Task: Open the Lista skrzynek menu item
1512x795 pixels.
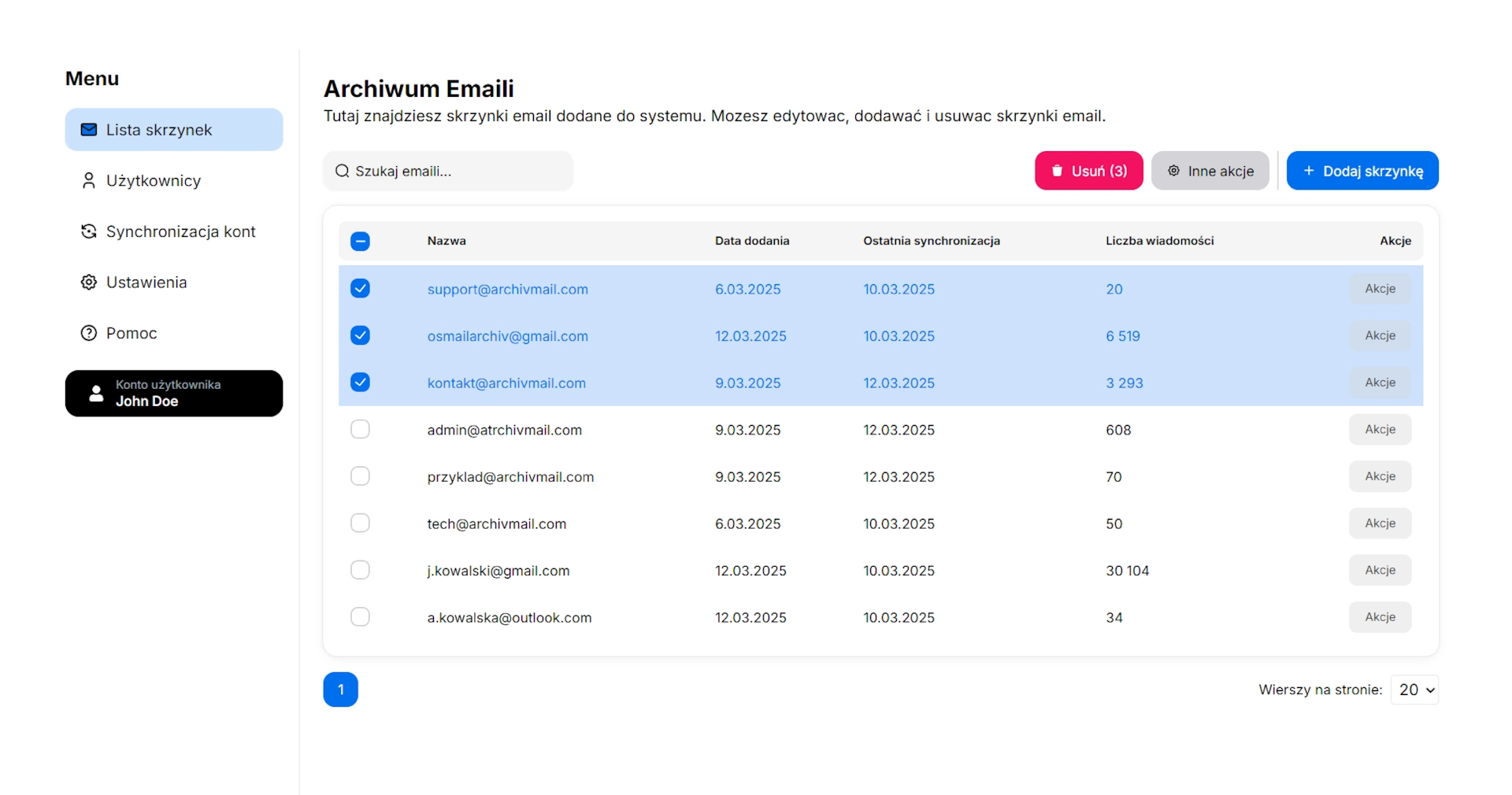Action: click(x=174, y=130)
